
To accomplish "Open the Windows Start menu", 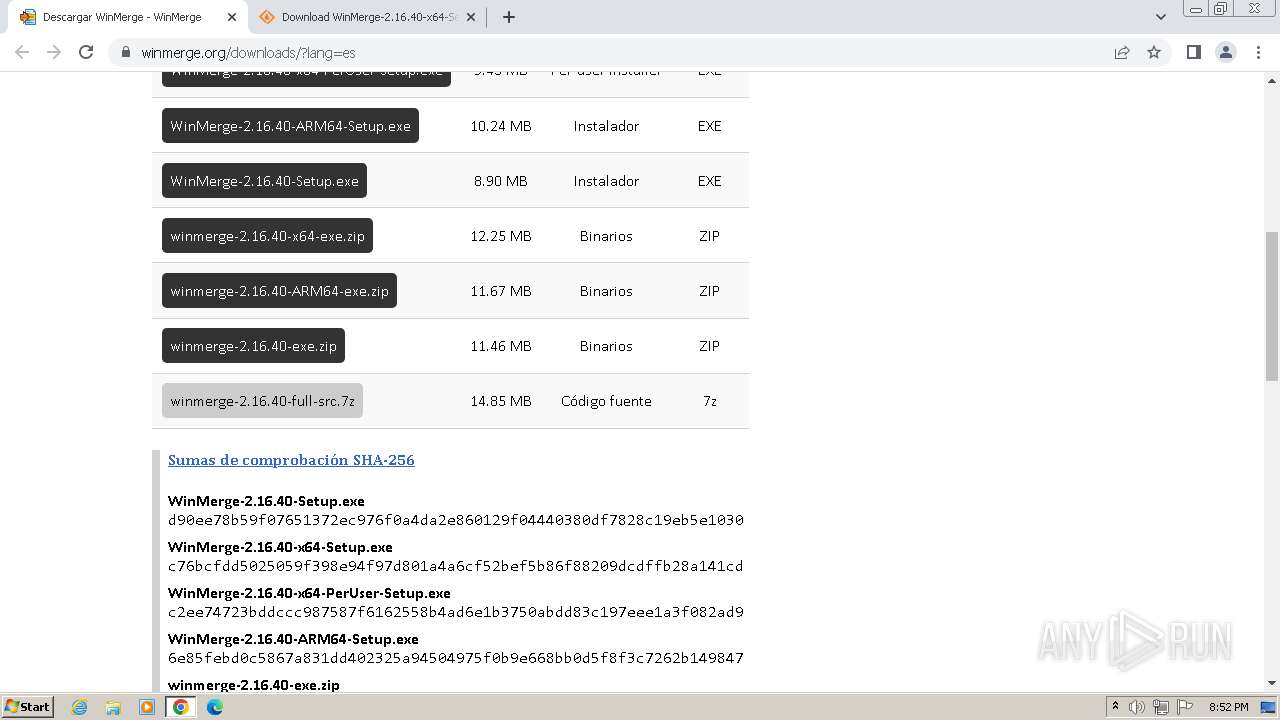I will [x=27, y=706].
